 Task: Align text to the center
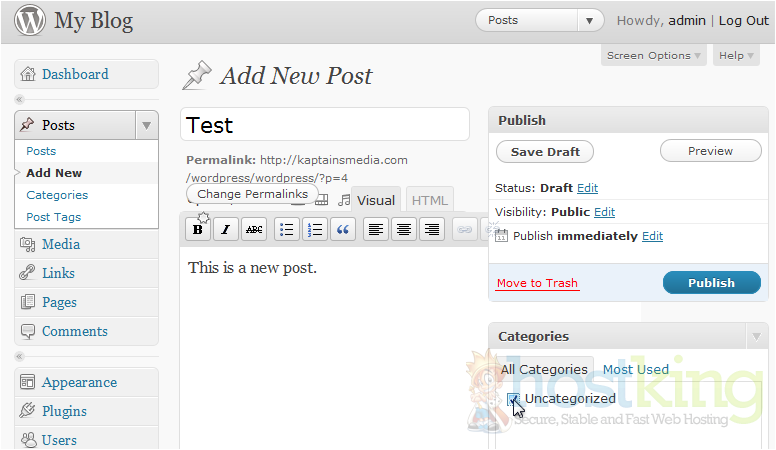pyautogui.click(x=404, y=230)
